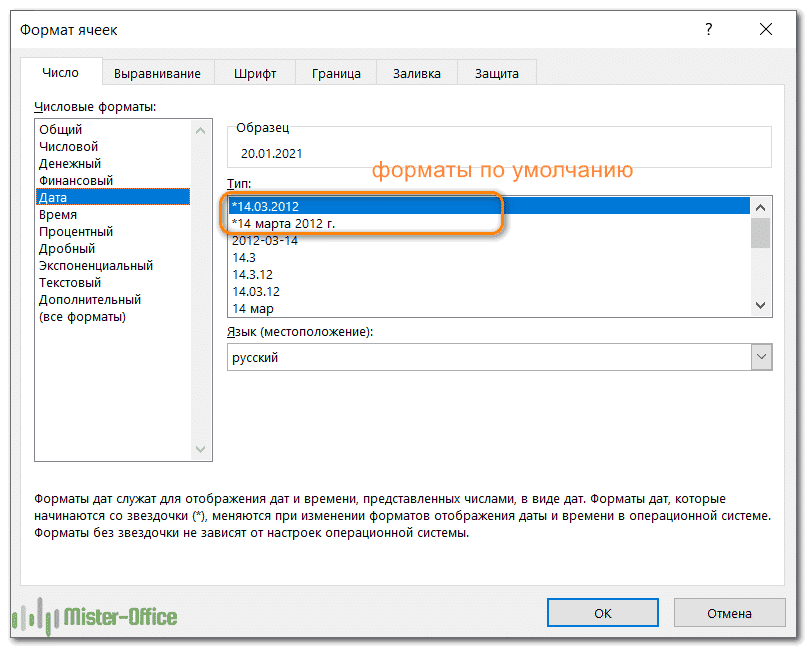Image resolution: width=808 pixels, height=649 pixels.
Task: Choose date type 2012-03-14
Action: pos(265,240)
